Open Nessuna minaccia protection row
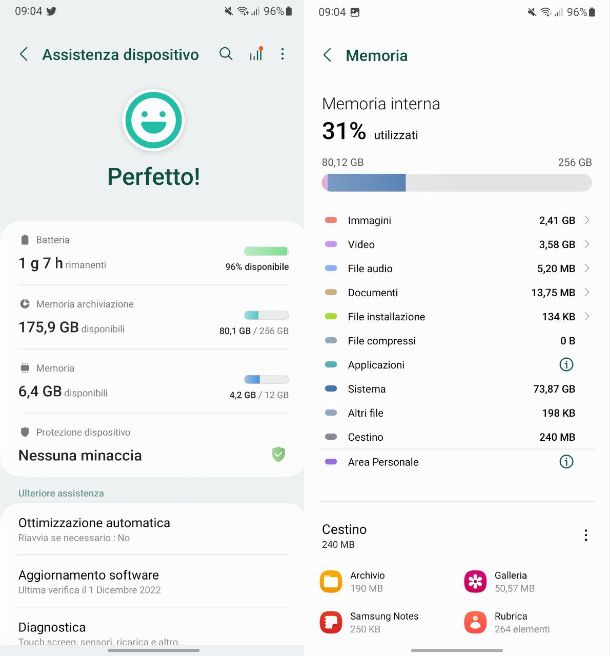Viewport: 610px width, 657px height. (153, 445)
